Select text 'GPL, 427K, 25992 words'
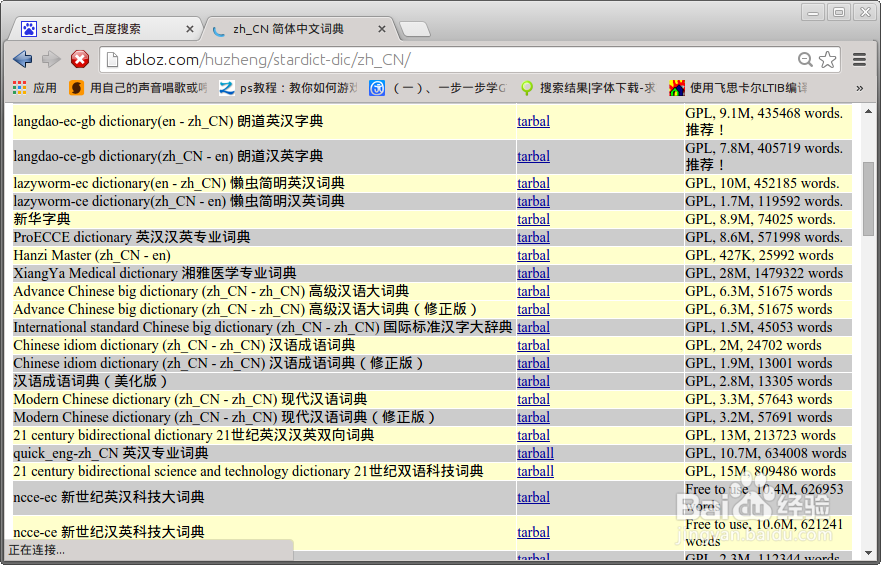881x565 pixels. click(760, 255)
